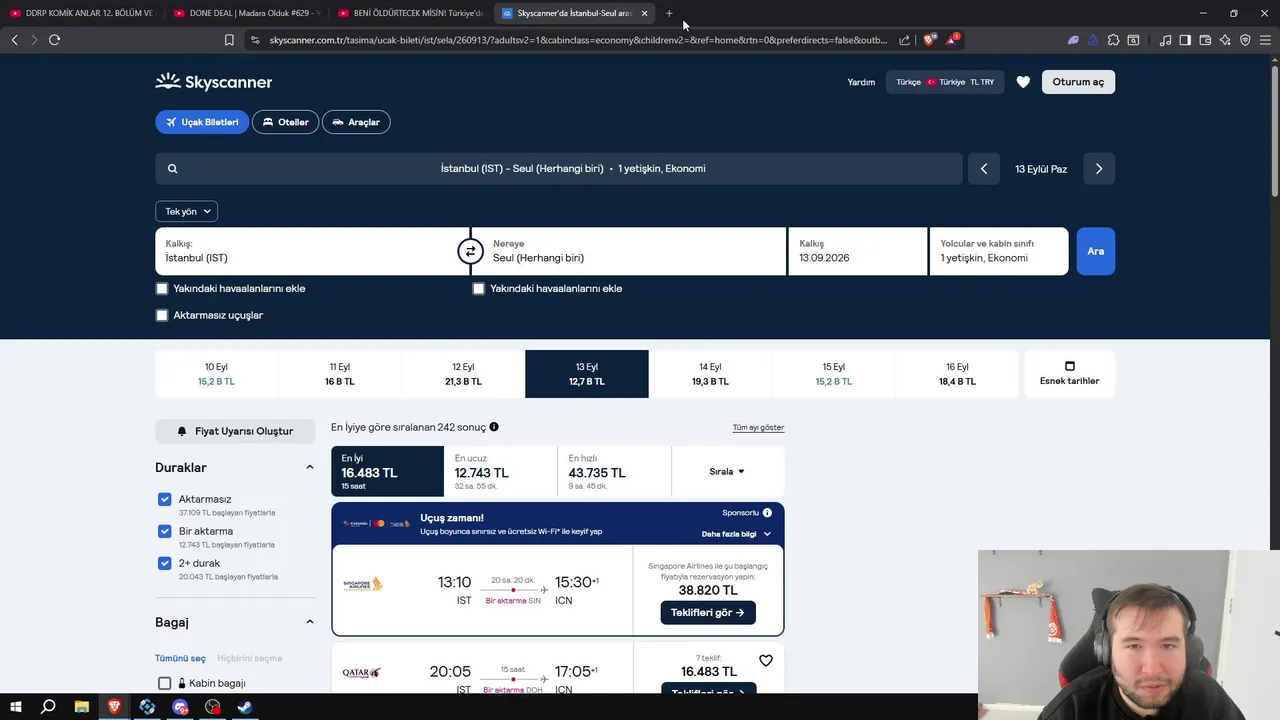The width and height of the screenshot is (1280, 720).
Task: Go back in browser history
Action: pyautogui.click(x=14, y=40)
